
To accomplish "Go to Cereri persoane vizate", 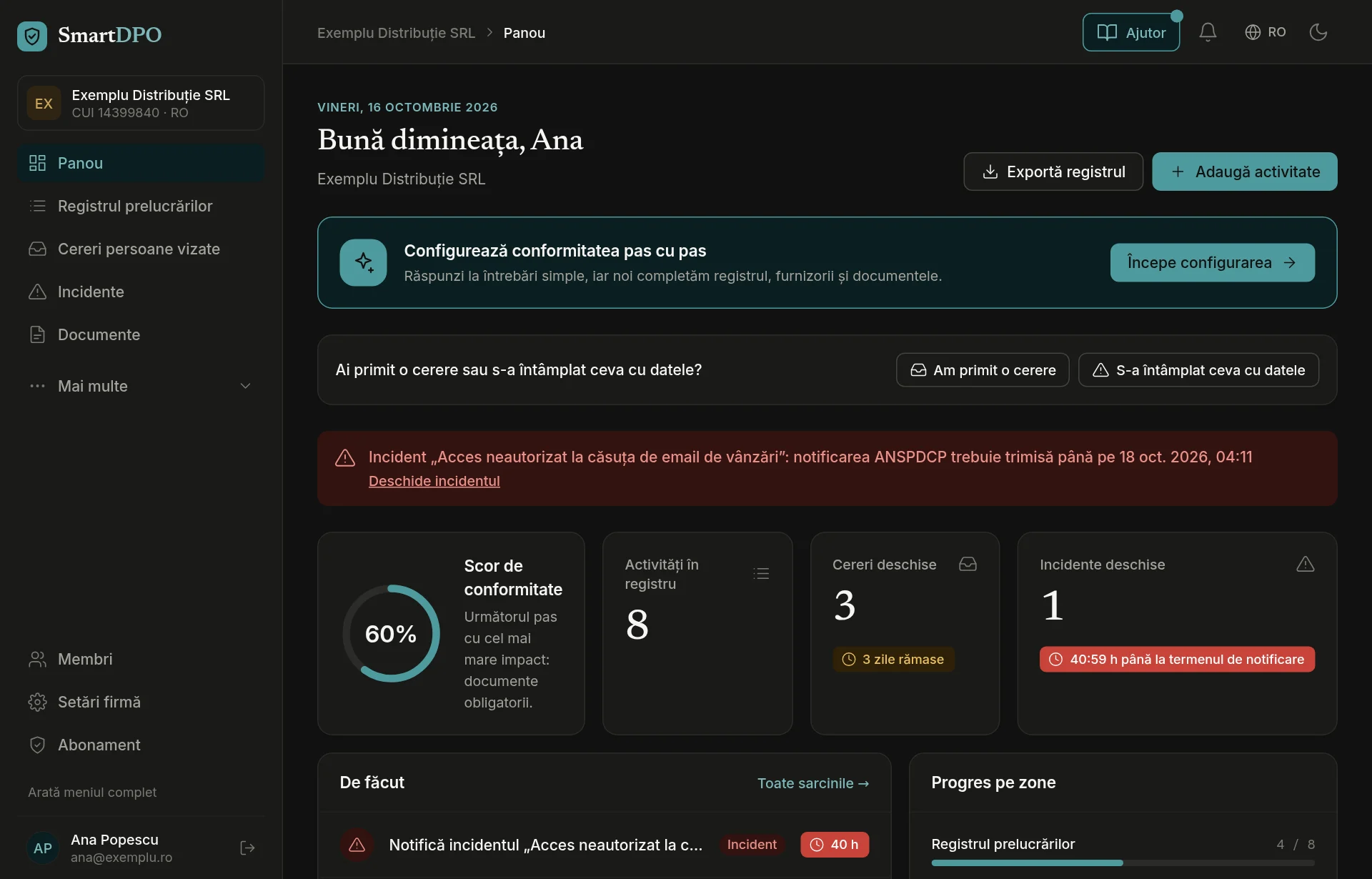I will pos(141,249).
